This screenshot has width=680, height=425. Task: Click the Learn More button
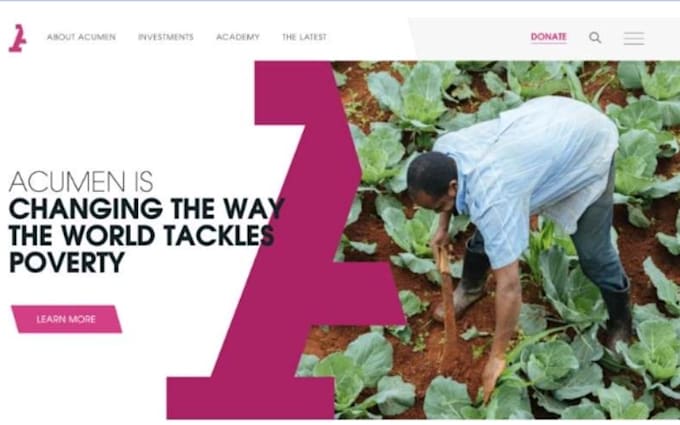[x=66, y=319]
